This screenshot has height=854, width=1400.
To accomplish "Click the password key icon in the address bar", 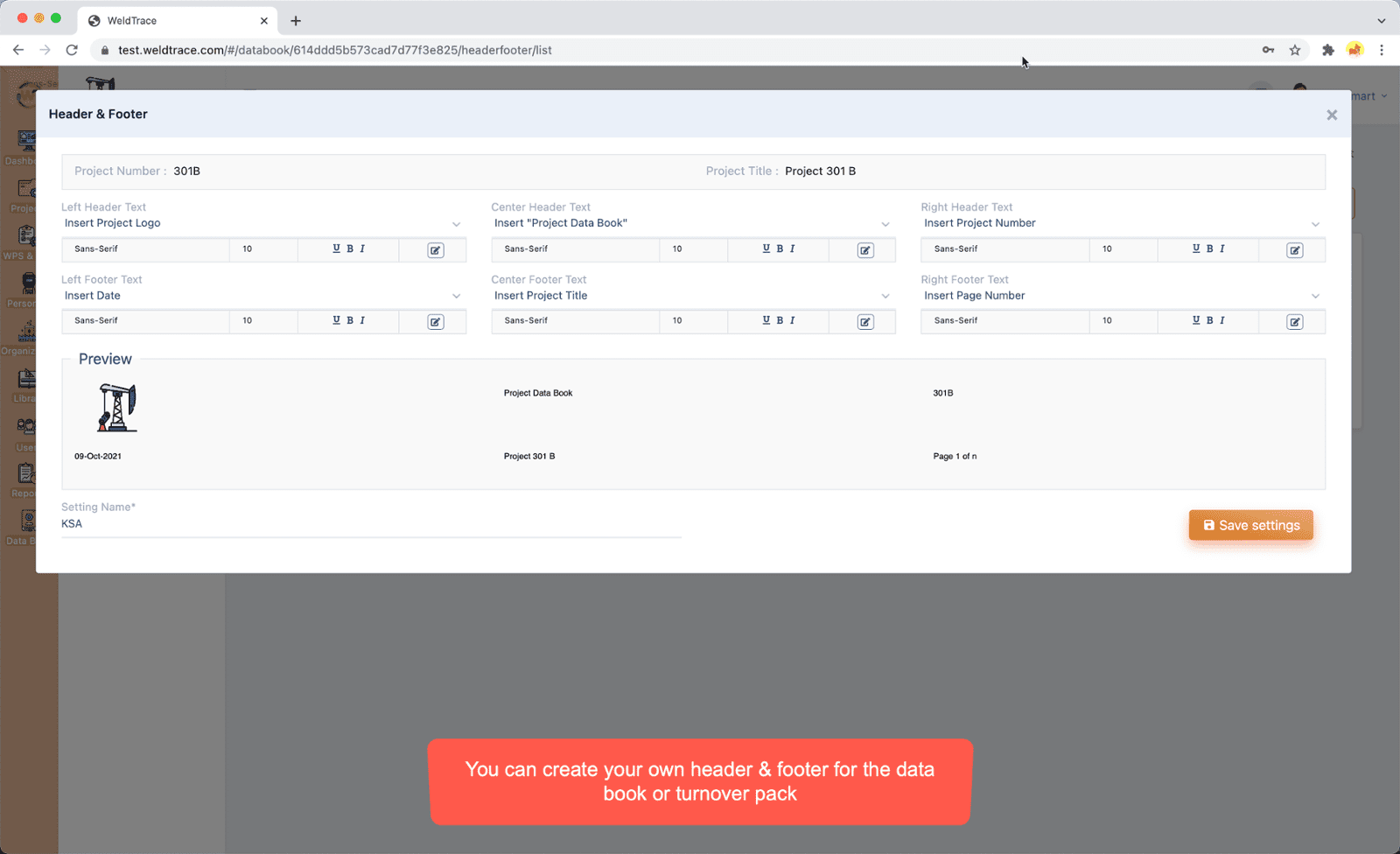I will pos(1267,50).
